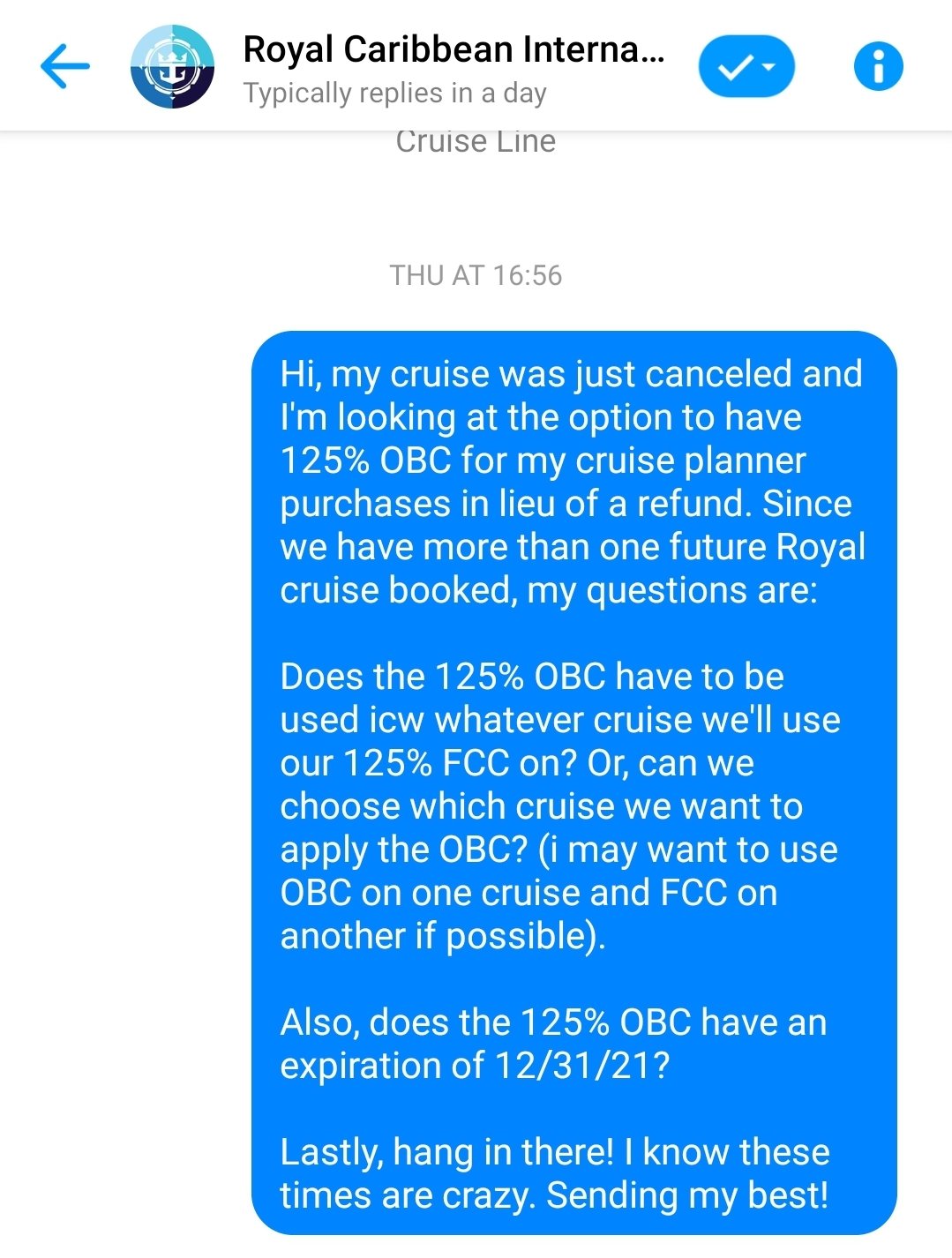Tap the info icon in the header
This screenshot has width=952, height=1258.
click(878, 66)
